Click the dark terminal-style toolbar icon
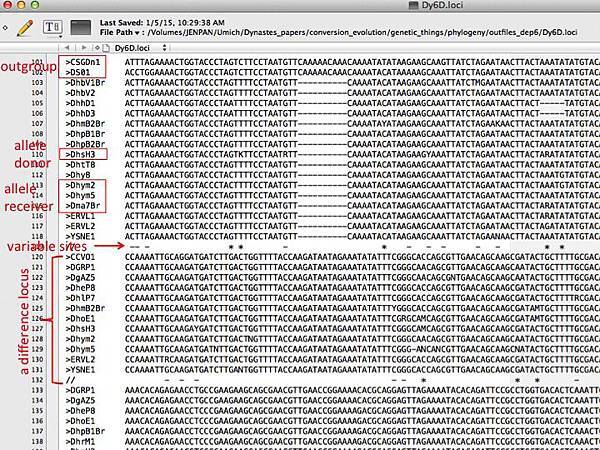Image resolution: width=600 pixels, height=450 pixels. [81, 28]
